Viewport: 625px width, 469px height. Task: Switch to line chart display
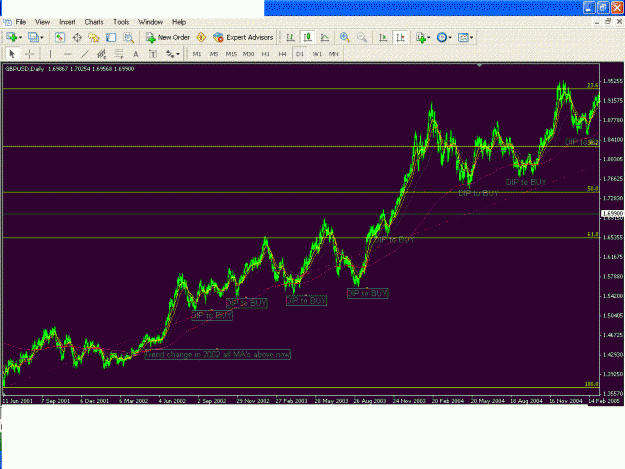point(325,37)
